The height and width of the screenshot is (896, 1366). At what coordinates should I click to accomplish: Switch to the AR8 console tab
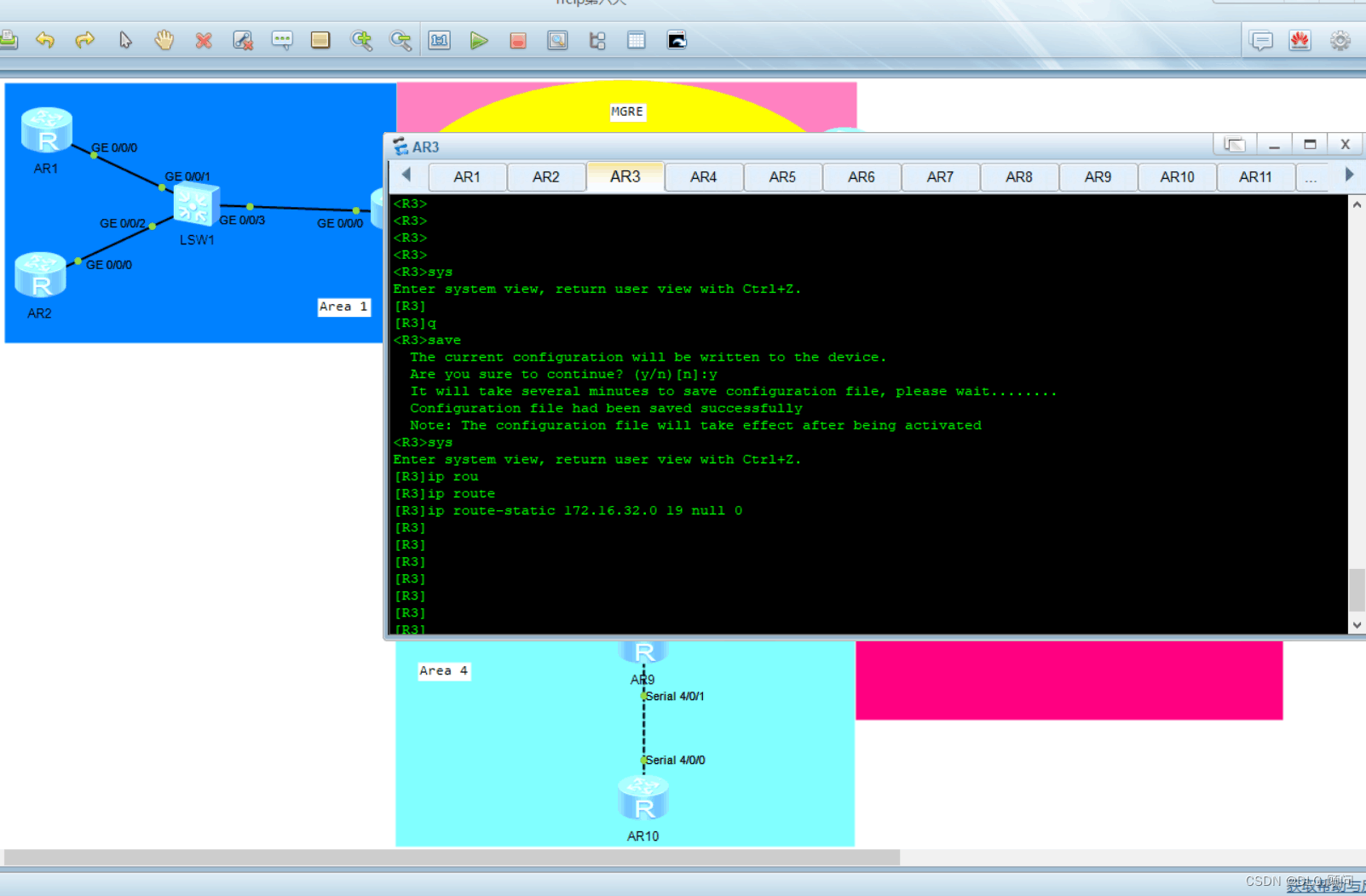point(1019,177)
